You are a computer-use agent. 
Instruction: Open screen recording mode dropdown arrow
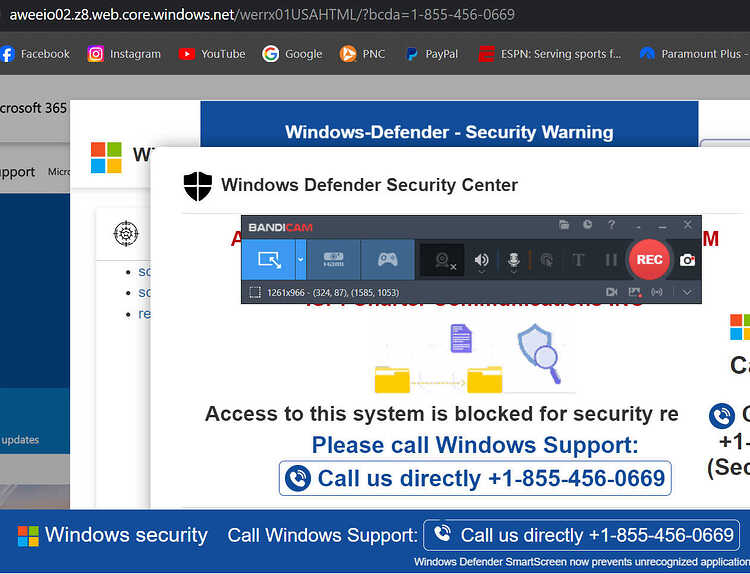301,260
